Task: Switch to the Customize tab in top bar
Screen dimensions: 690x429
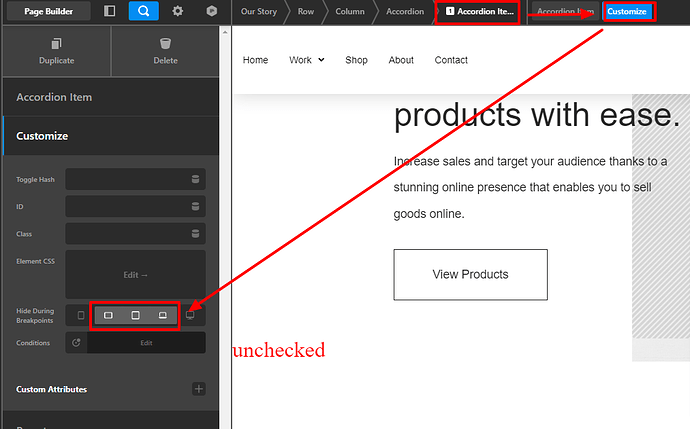Action: pyautogui.click(x=627, y=12)
